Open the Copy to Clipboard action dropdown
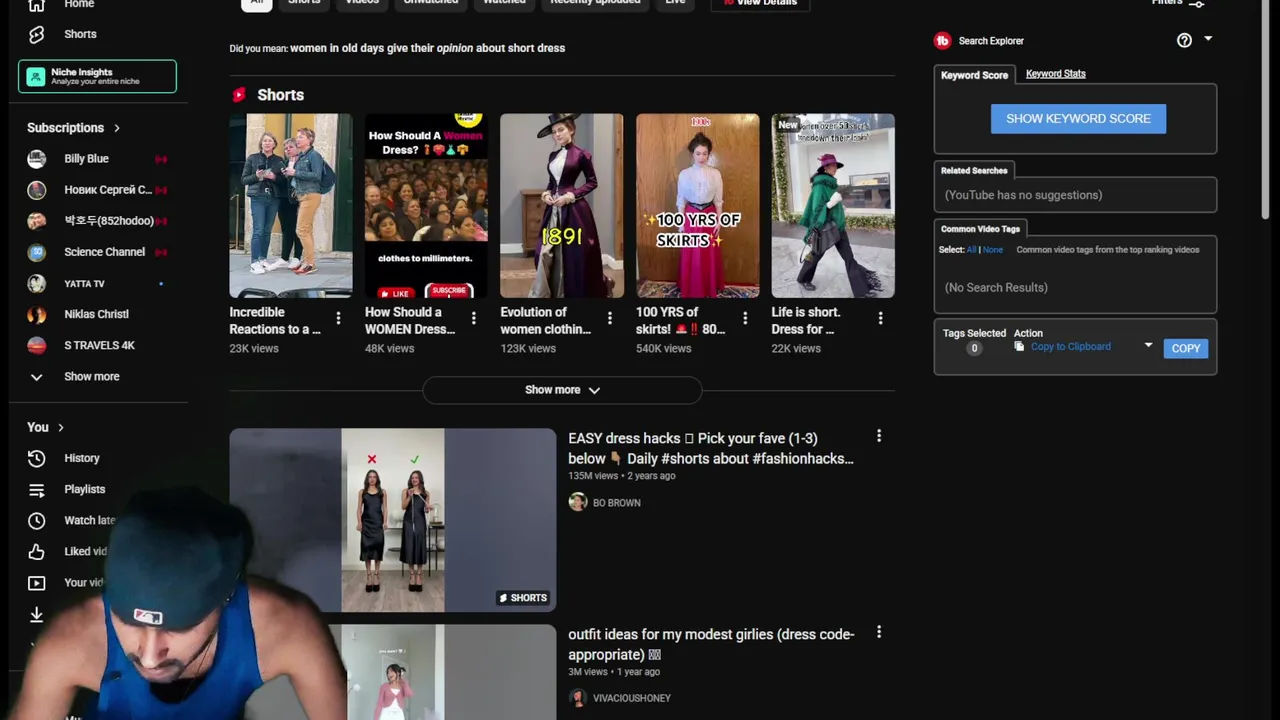Screen dimensions: 1280x720 click(x=1083, y=347)
